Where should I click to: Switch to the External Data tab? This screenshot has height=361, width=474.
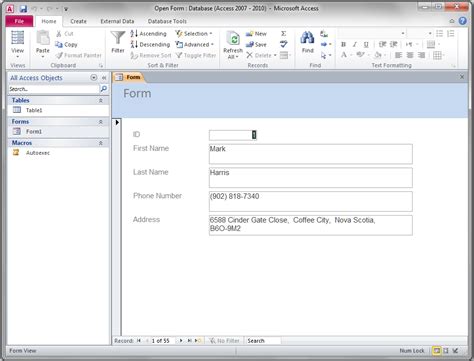pos(117,21)
